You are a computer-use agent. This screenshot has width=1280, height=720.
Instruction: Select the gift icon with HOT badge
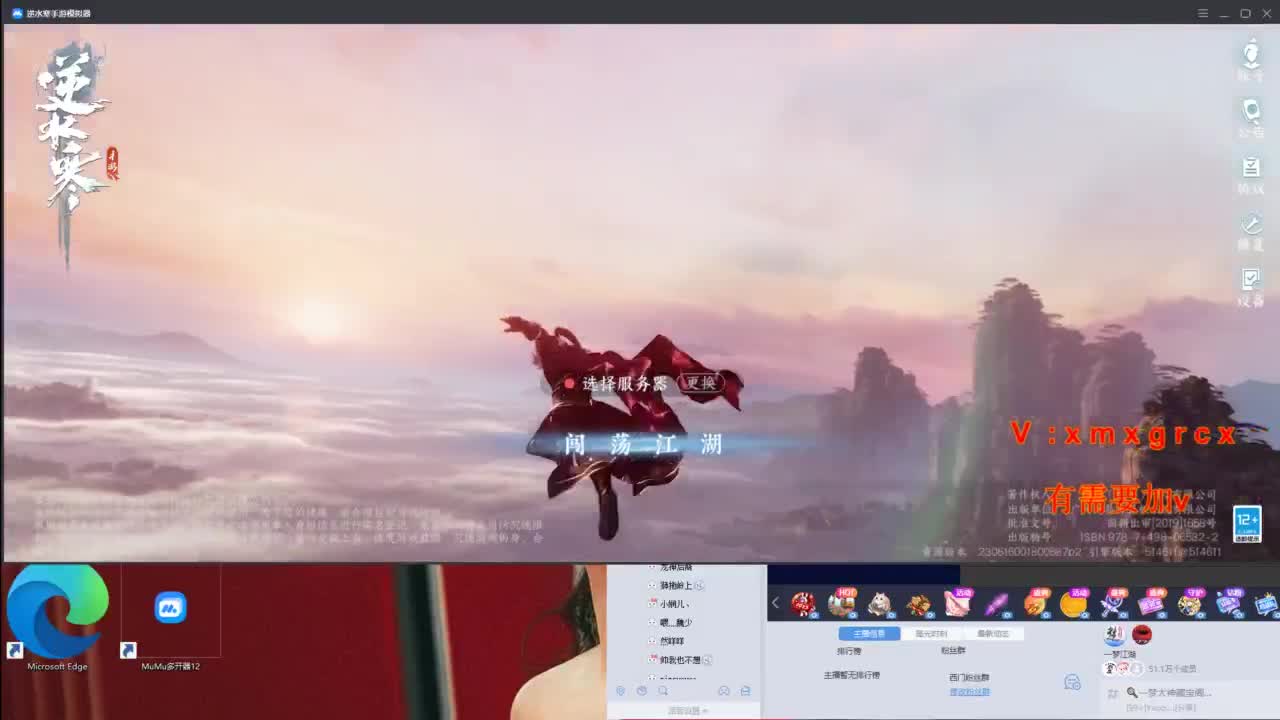tap(841, 603)
